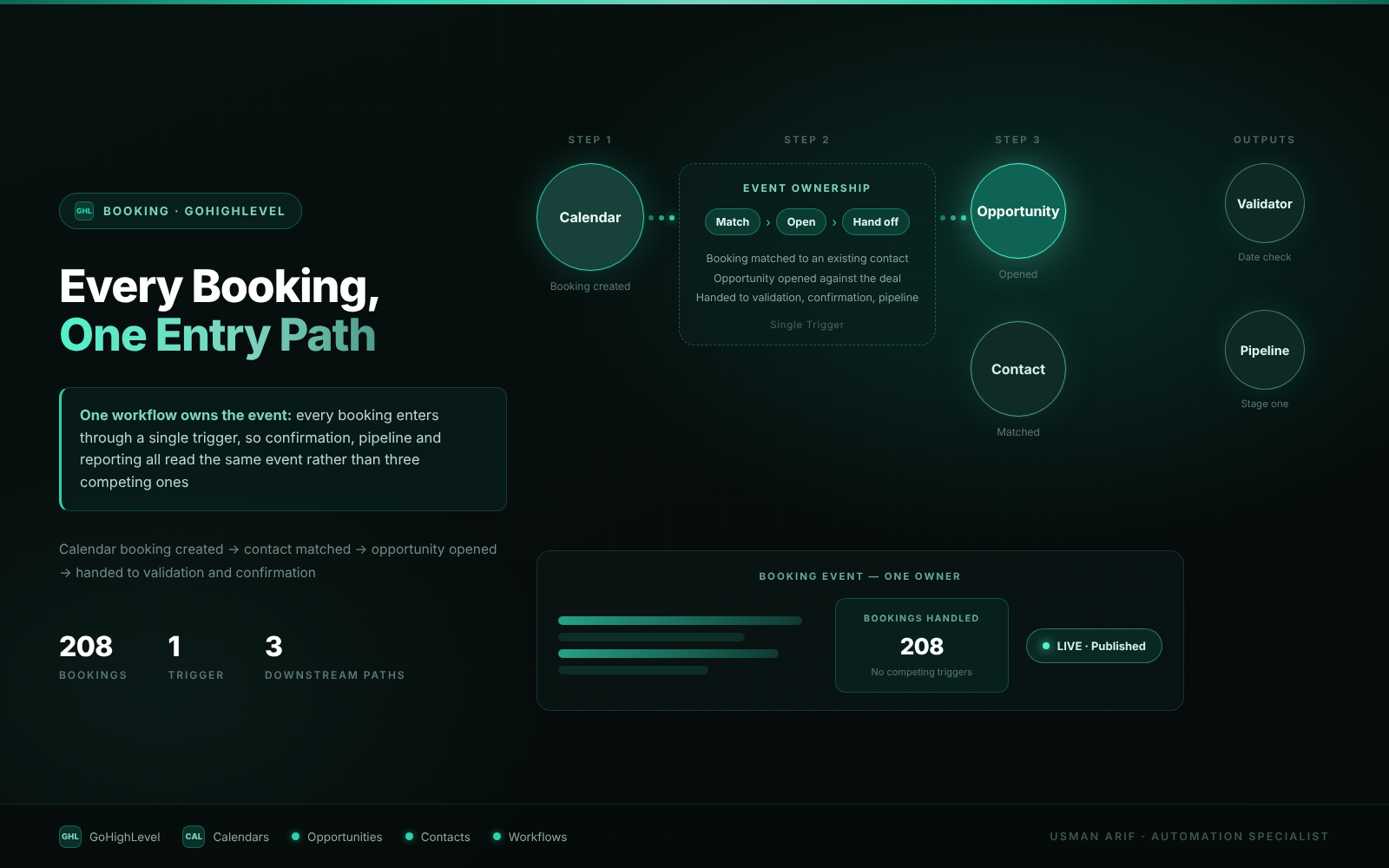1389x868 pixels.
Task: Click the Opened caption under Opportunity
Action: (1018, 274)
